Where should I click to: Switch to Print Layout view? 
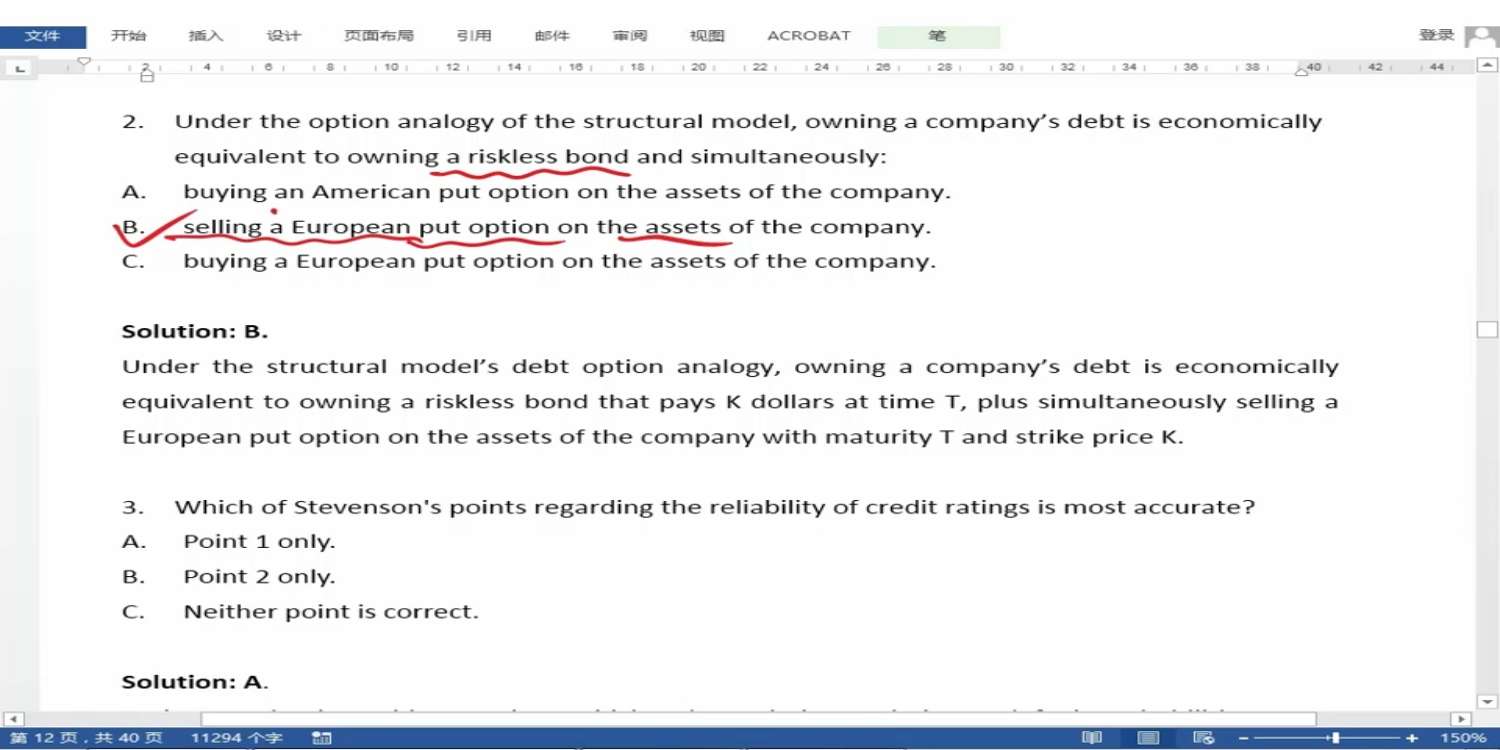click(1149, 738)
